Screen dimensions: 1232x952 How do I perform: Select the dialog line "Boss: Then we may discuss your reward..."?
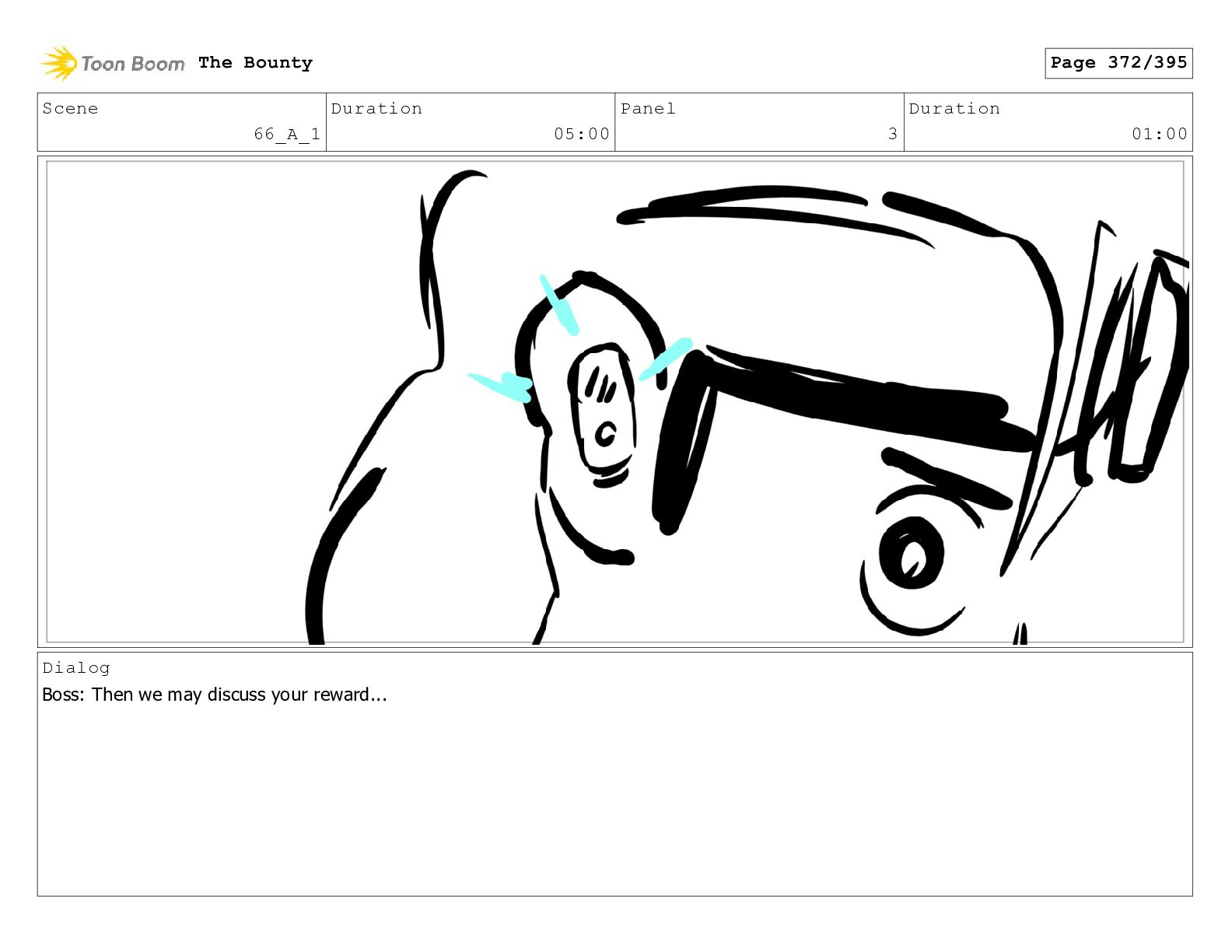point(215,695)
